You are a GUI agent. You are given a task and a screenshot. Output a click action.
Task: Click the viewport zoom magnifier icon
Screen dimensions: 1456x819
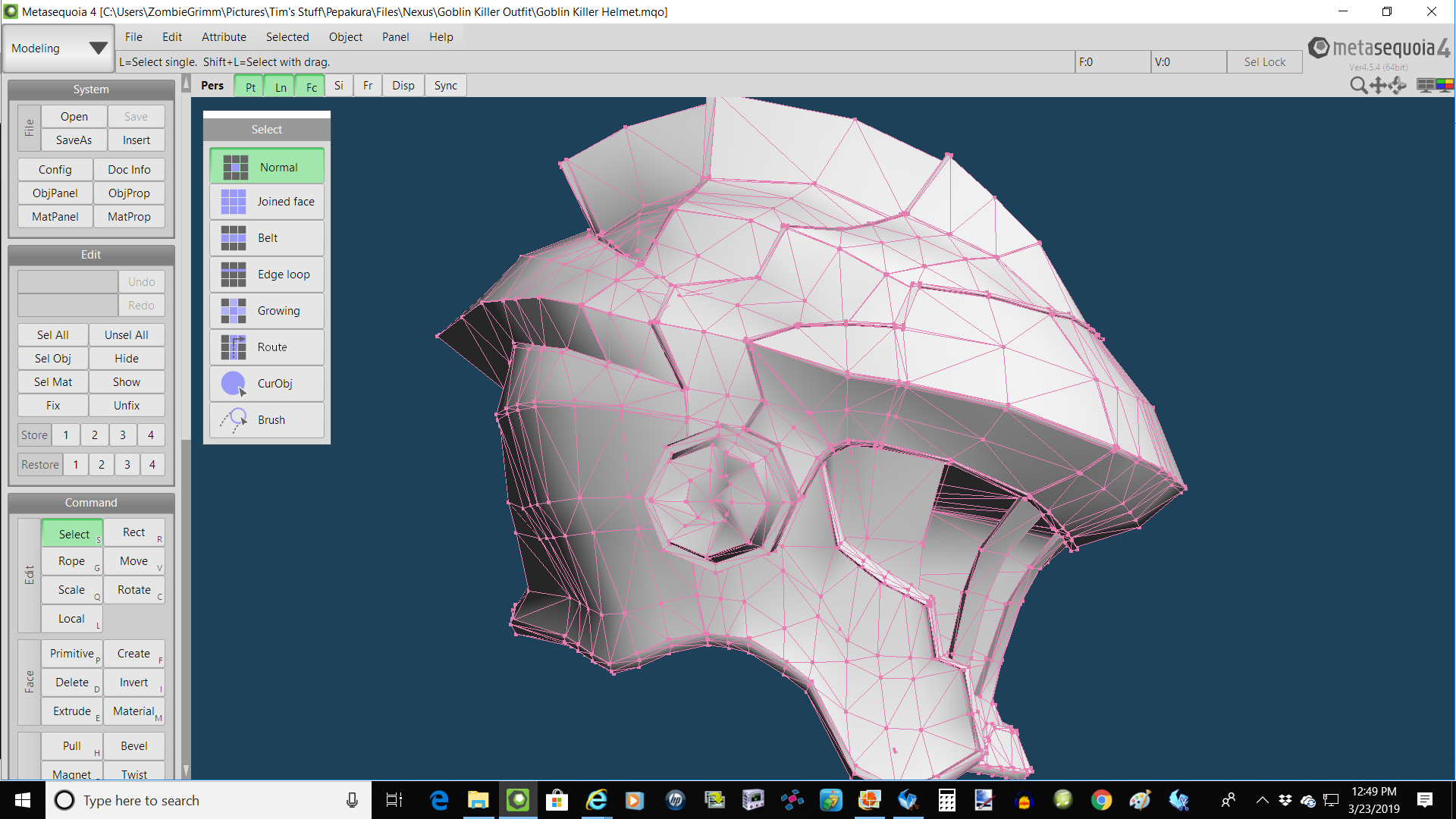click(1358, 86)
